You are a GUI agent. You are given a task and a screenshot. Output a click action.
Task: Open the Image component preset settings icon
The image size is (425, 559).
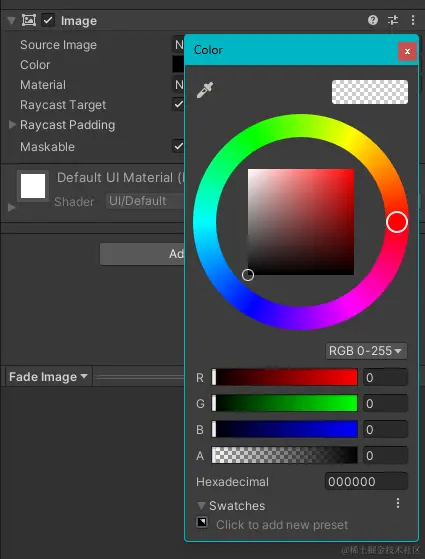pos(393,20)
